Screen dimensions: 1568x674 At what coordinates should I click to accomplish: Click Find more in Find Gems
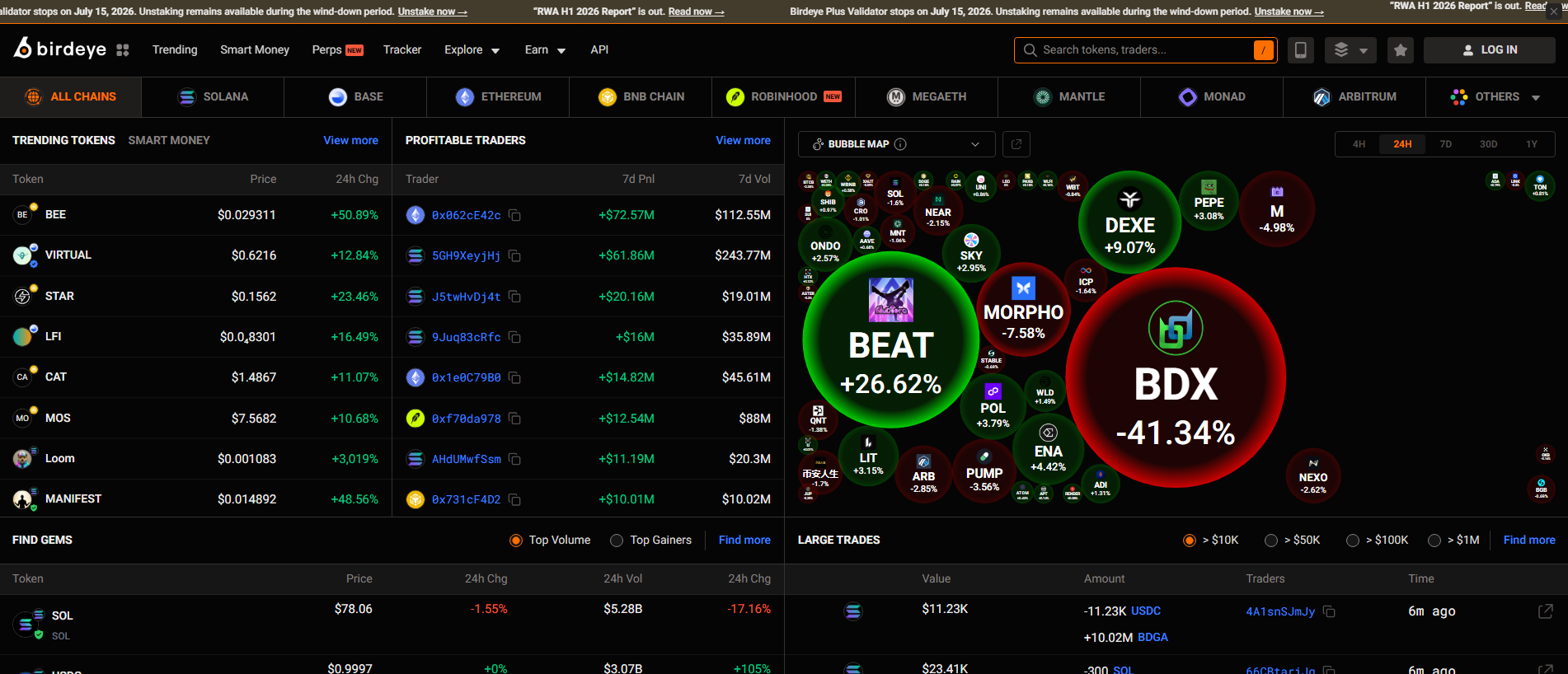point(744,541)
